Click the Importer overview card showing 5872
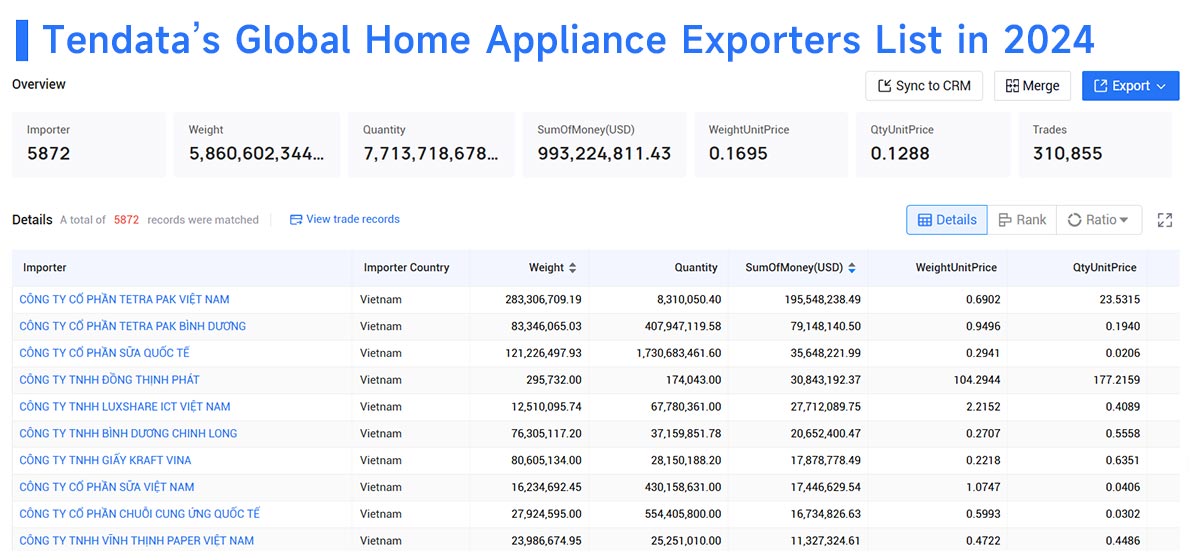Screen dimensions: 1190x560 88,144
